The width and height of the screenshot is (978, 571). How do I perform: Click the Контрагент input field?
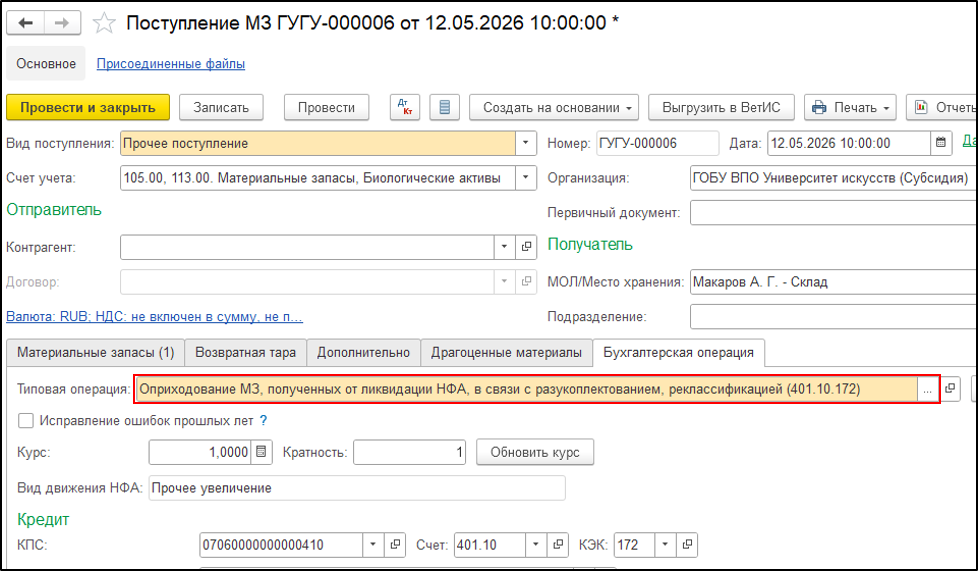pos(307,246)
